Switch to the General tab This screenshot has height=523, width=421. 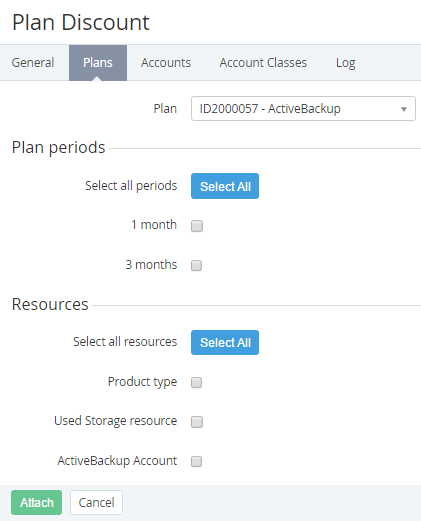(33, 63)
